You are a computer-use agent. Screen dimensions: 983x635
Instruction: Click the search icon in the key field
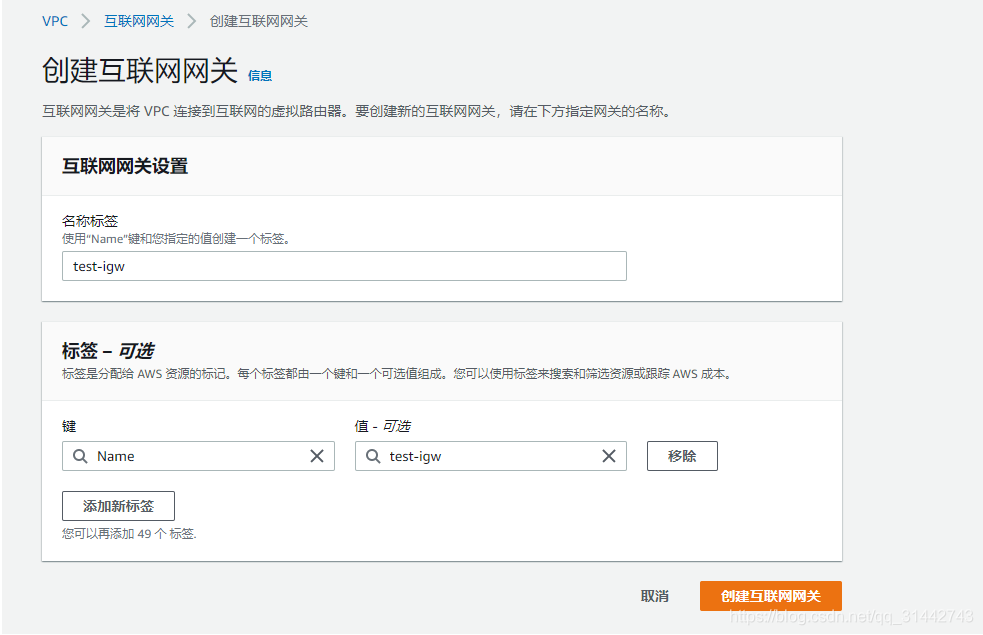click(x=80, y=456)
